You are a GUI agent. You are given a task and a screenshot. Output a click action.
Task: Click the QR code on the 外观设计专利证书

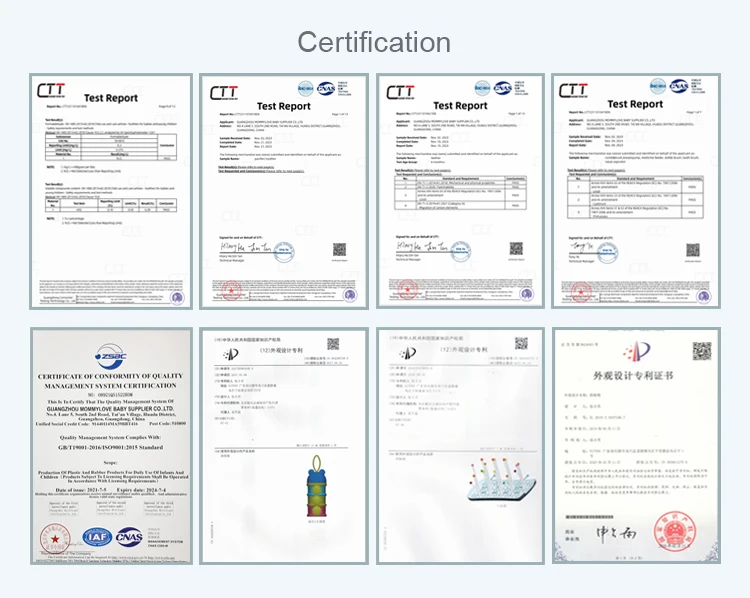(x=702, y=351)
